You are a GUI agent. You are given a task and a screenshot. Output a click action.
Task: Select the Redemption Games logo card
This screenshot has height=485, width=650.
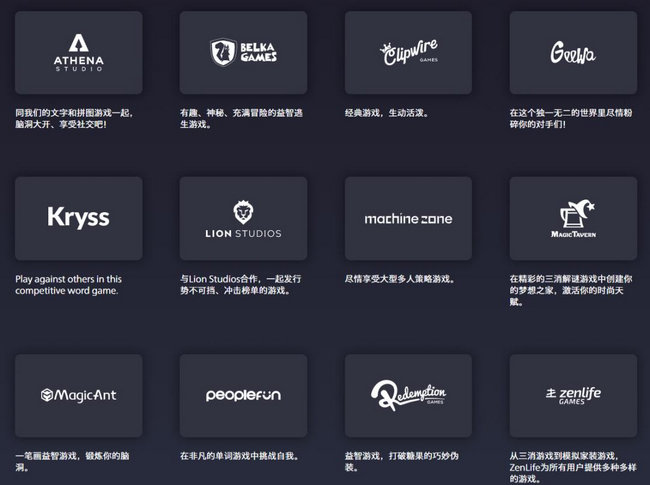408,395
